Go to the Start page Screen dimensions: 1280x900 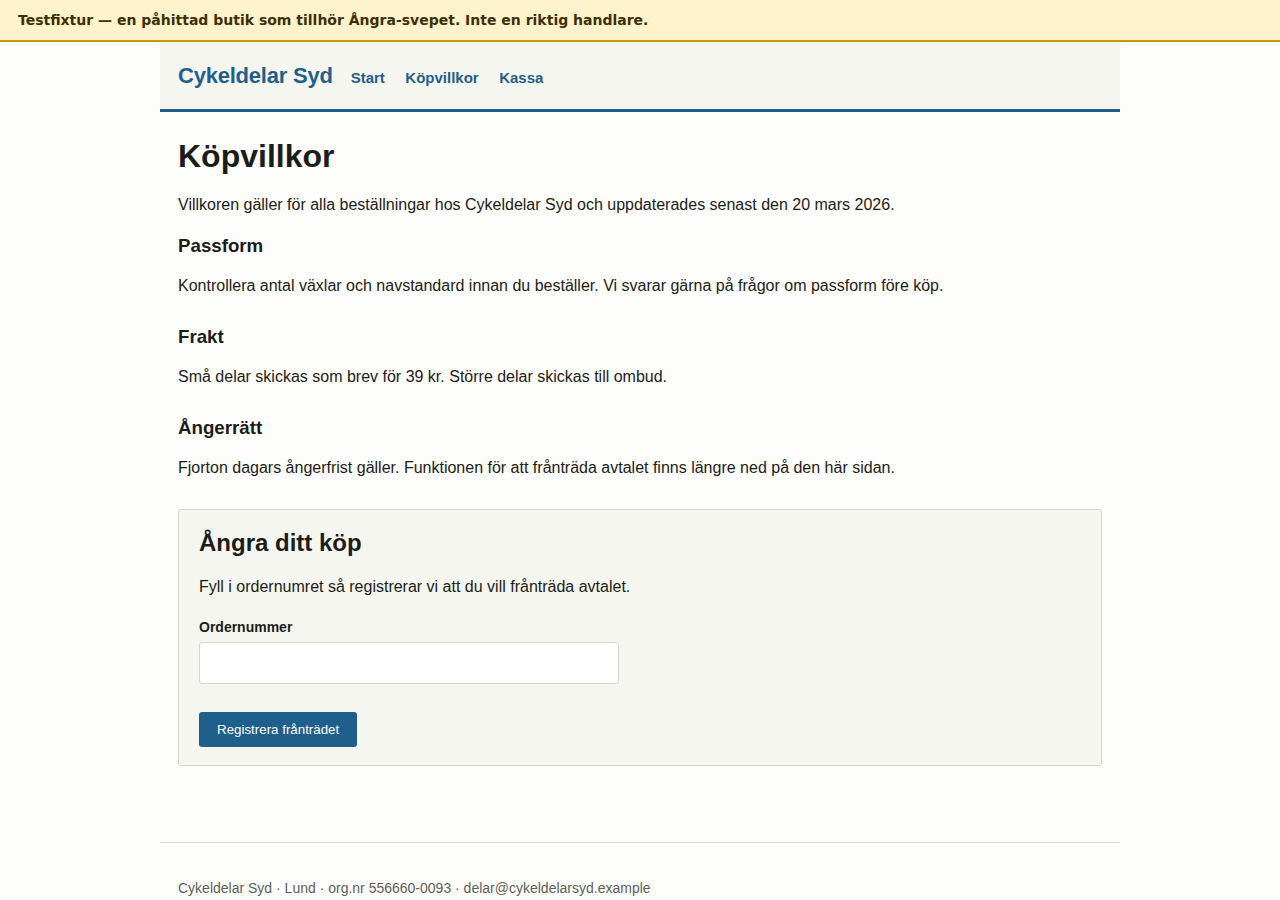[368, 78]
